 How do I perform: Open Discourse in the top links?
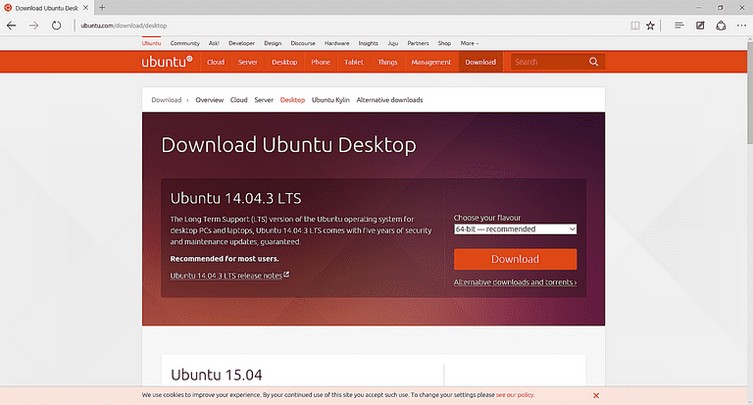click(x=303, y=43)
